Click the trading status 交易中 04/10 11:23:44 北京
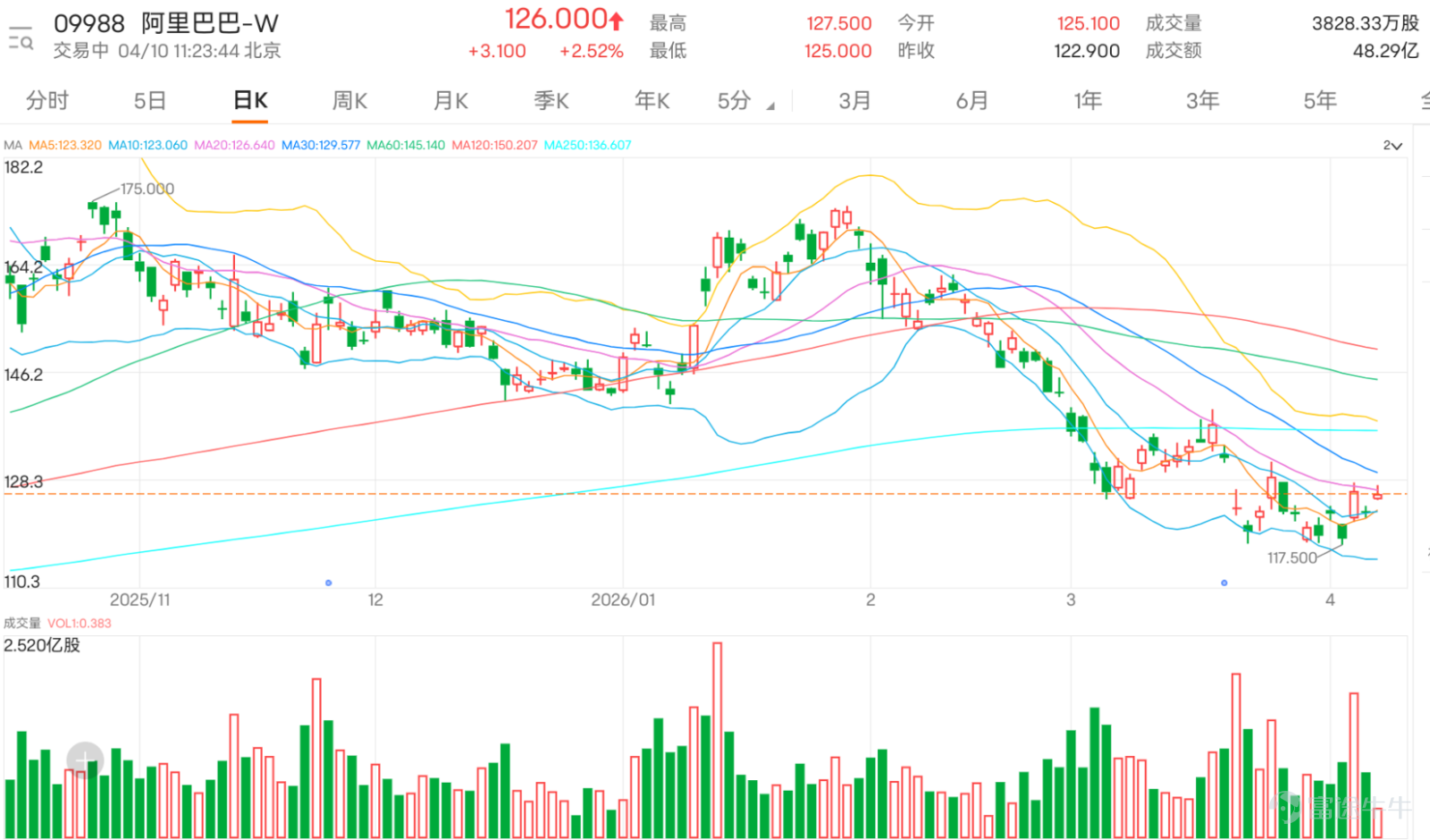The width and height of the screenshot is (1430, 840). pyautogui.click(x=167, y=51)
